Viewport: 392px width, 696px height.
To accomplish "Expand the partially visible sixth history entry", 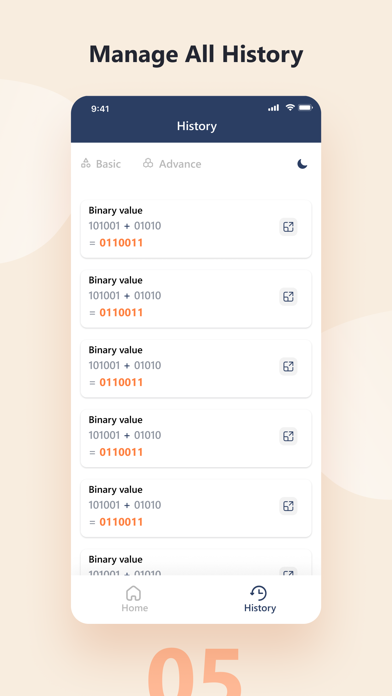I will pos(288,572).
